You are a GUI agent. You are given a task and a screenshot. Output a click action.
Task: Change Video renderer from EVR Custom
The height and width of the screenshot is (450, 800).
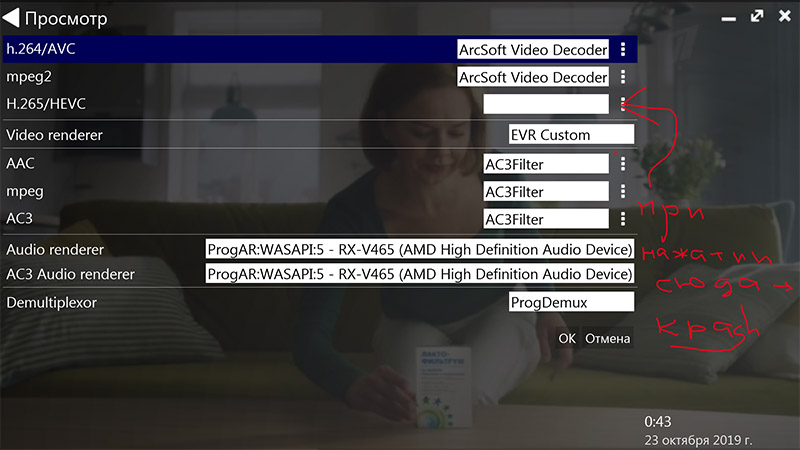(571, 134)
